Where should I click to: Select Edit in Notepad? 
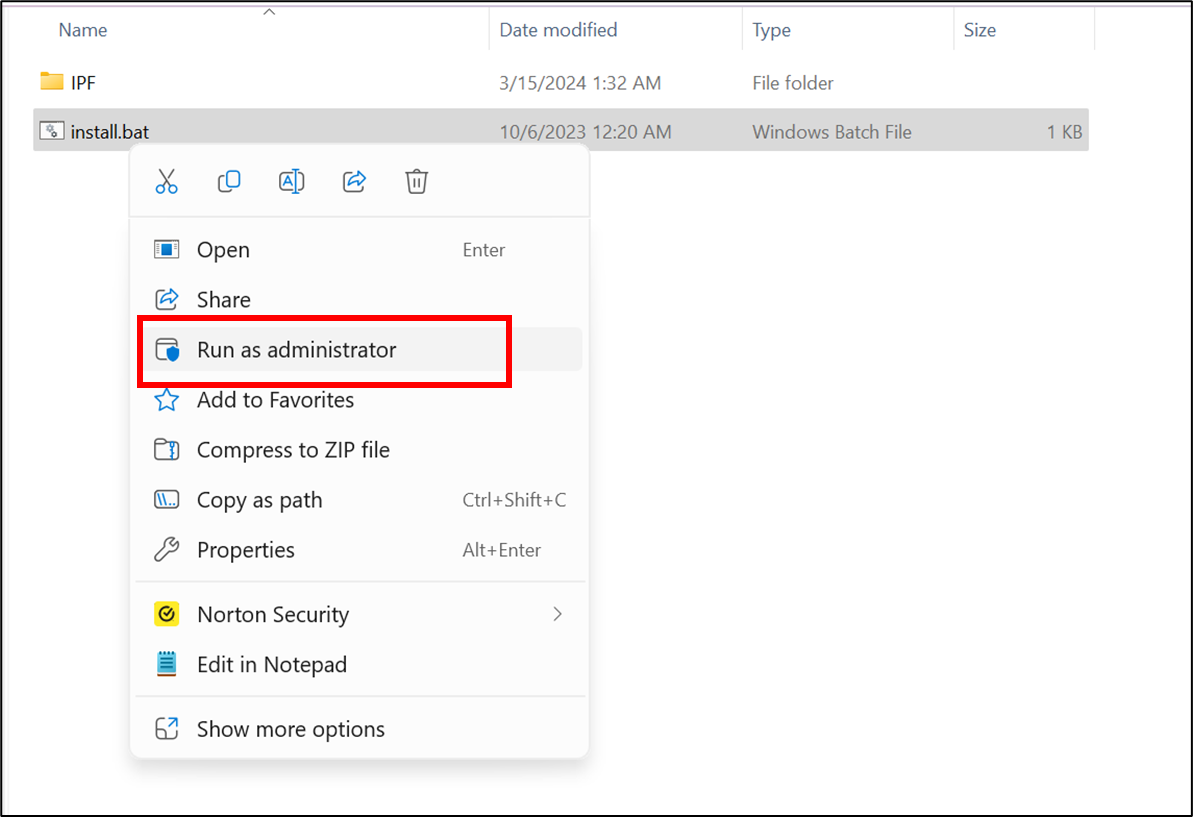coord(271,664)
